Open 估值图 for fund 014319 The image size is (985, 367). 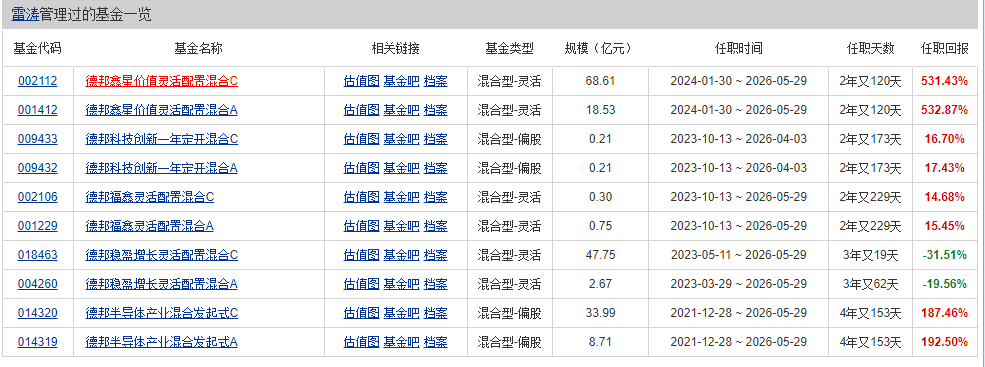(361, 342)
